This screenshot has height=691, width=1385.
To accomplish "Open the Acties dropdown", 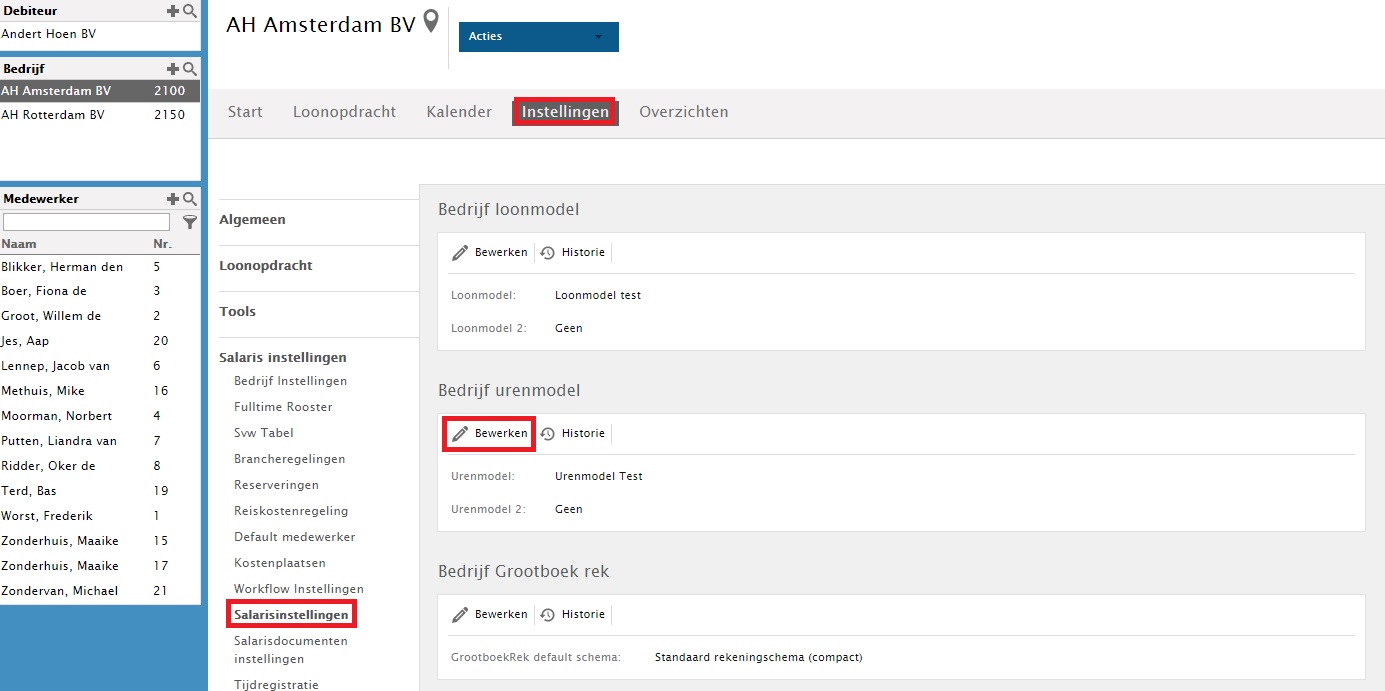I will 539,37.
